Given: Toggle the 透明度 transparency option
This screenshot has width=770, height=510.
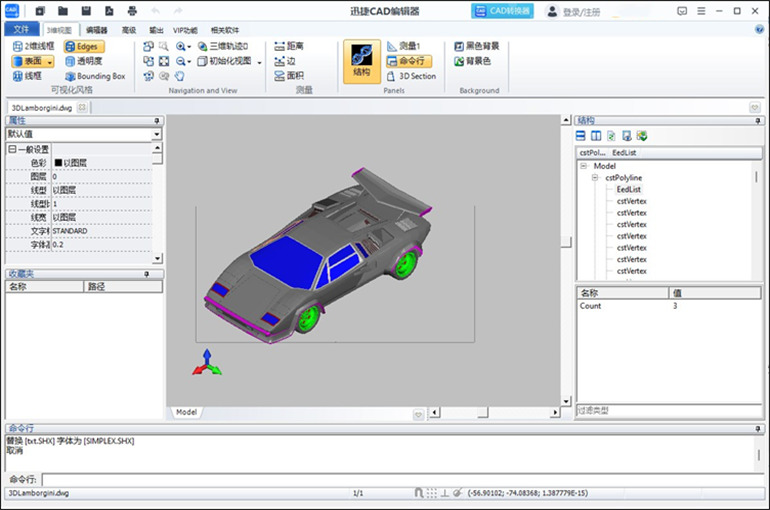Looking at the screenshot, I should [x=83, y=61].
